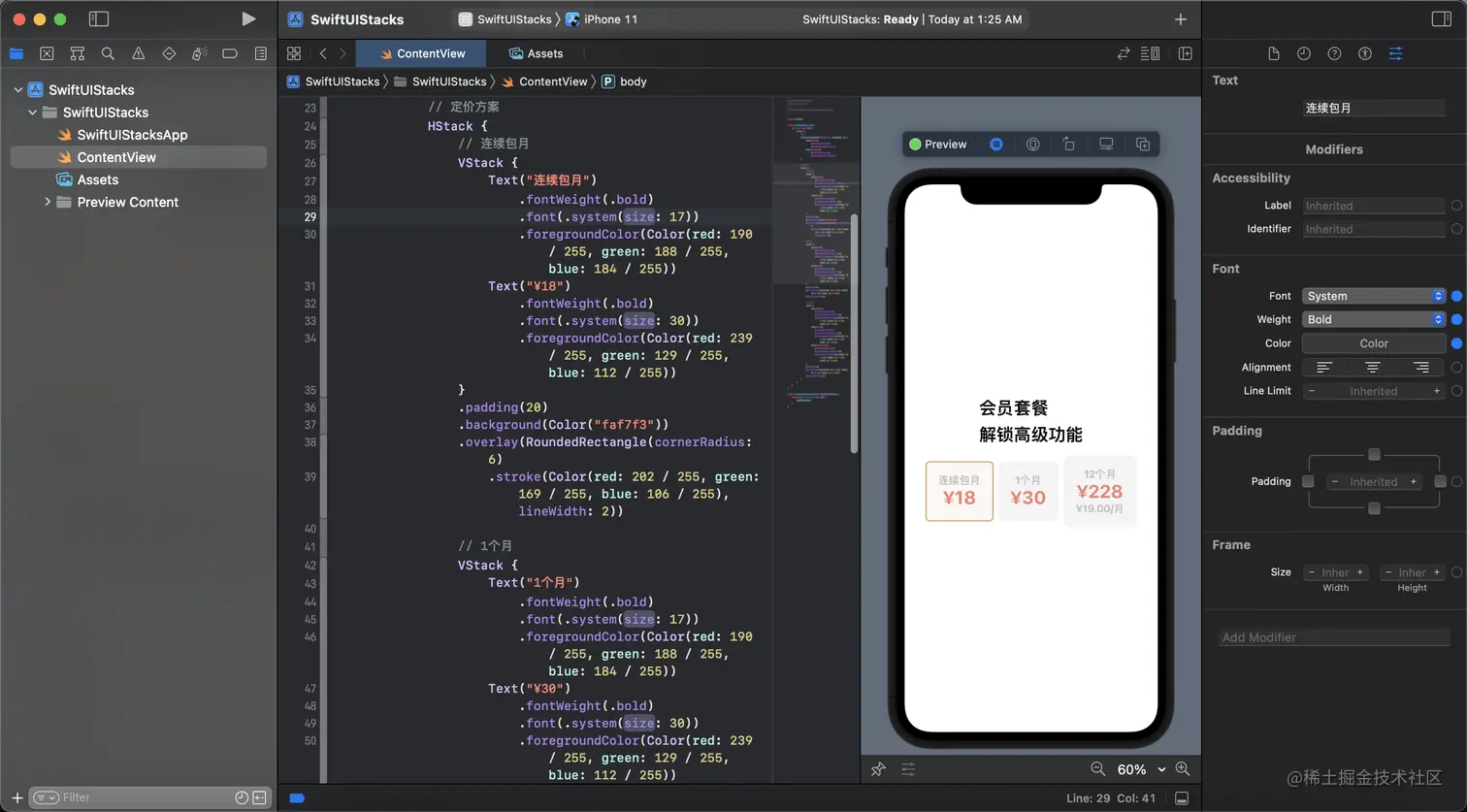This screenshot has height=812, width=1467.
Task: Open the Find navigator
Action: point(108,53)
